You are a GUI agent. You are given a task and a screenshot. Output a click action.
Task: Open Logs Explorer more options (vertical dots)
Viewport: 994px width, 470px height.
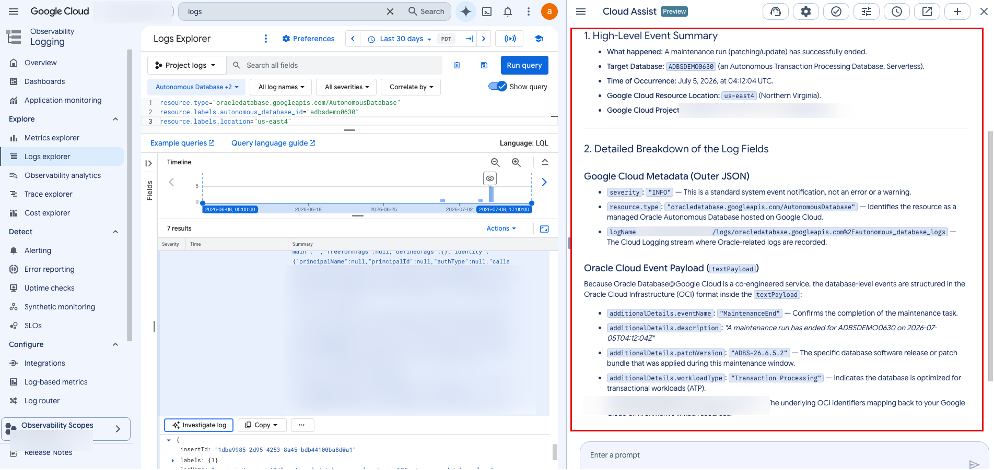point(266,39)
